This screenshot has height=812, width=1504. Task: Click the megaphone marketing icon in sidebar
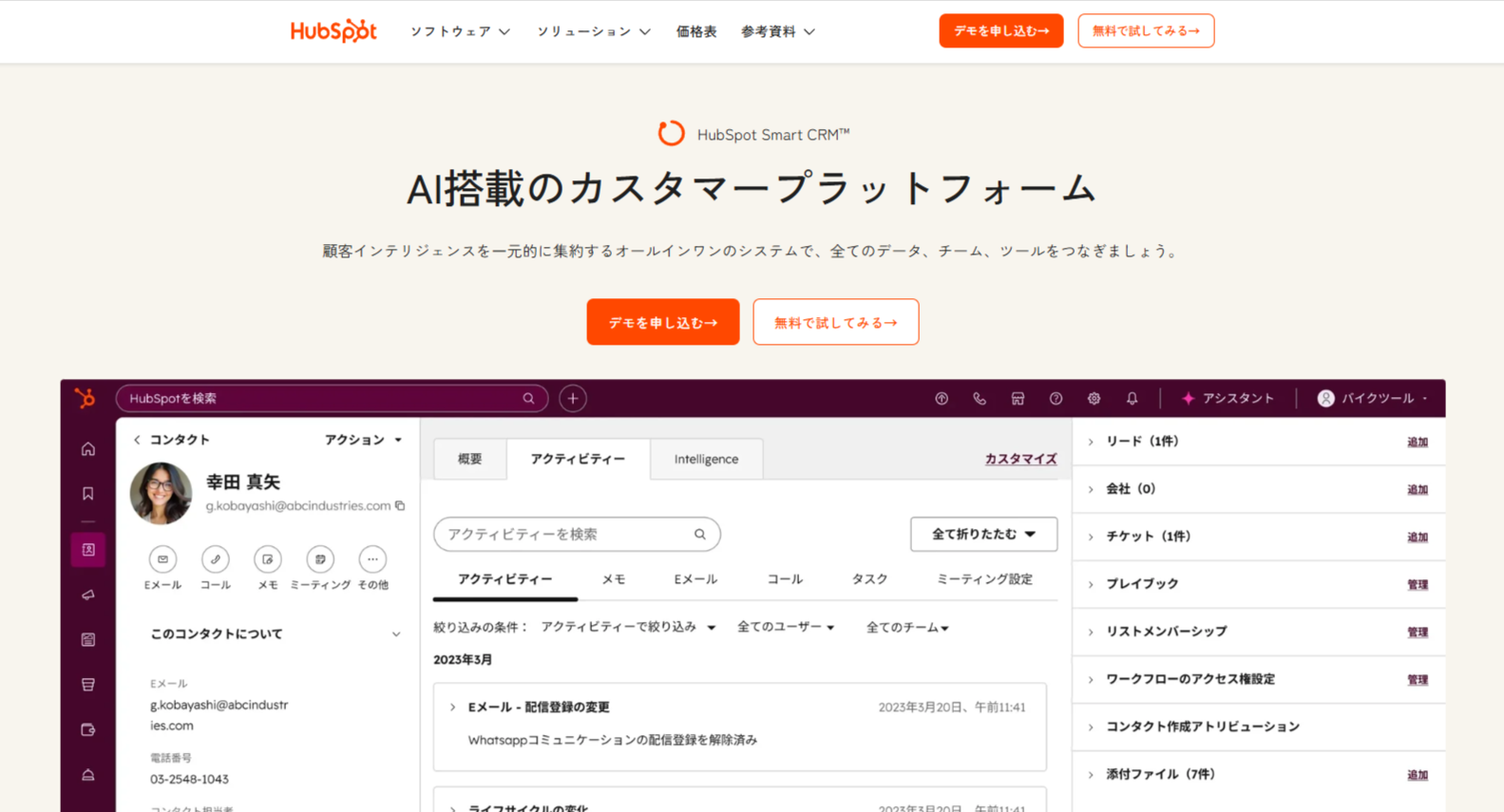coord(88,595)
